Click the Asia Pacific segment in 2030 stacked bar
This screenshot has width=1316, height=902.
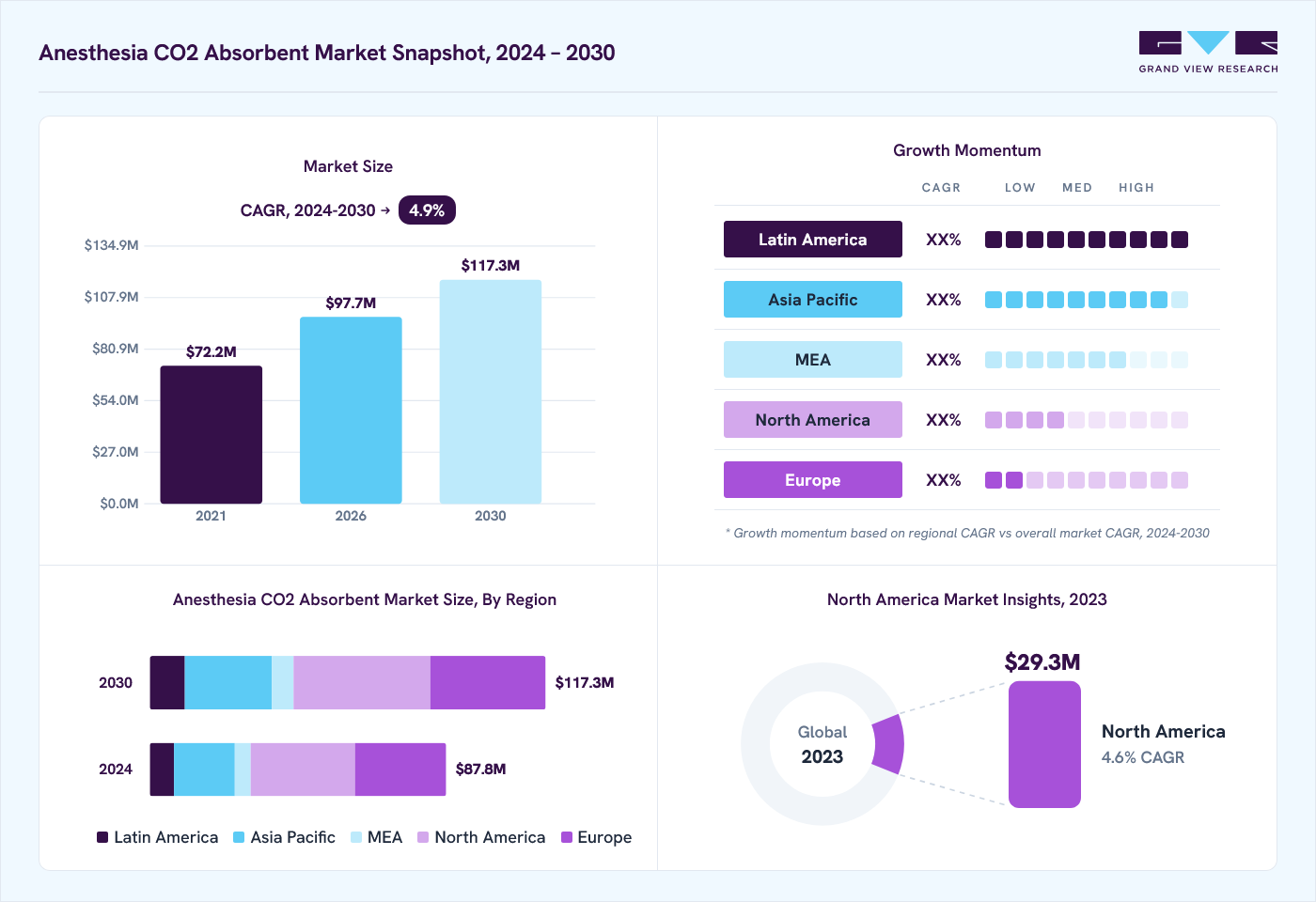(x=228, y=683)
